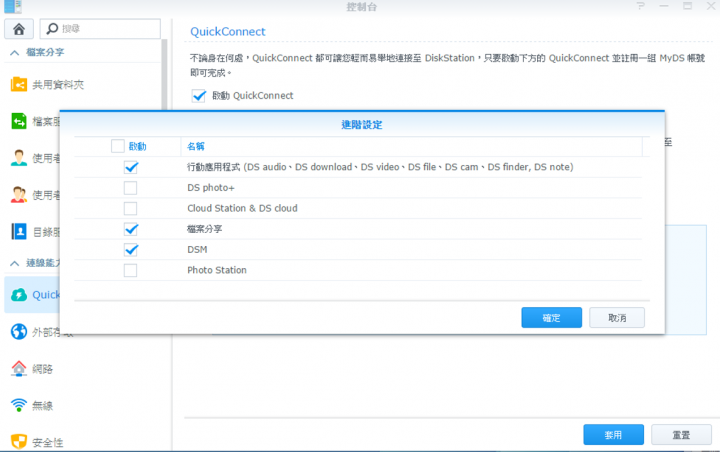Image resolution: width=720 pixels, height=452 pixels.
Task: Enable Cloud Station & DS cloud checkbox
Action: pyautogui.click(x=130, y=209)
